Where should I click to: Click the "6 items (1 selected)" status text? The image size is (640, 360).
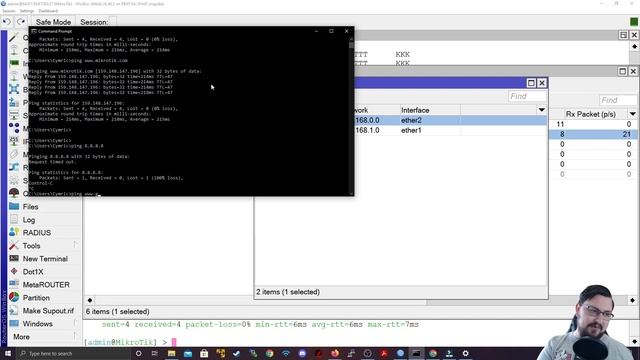[x=118, y=311]
